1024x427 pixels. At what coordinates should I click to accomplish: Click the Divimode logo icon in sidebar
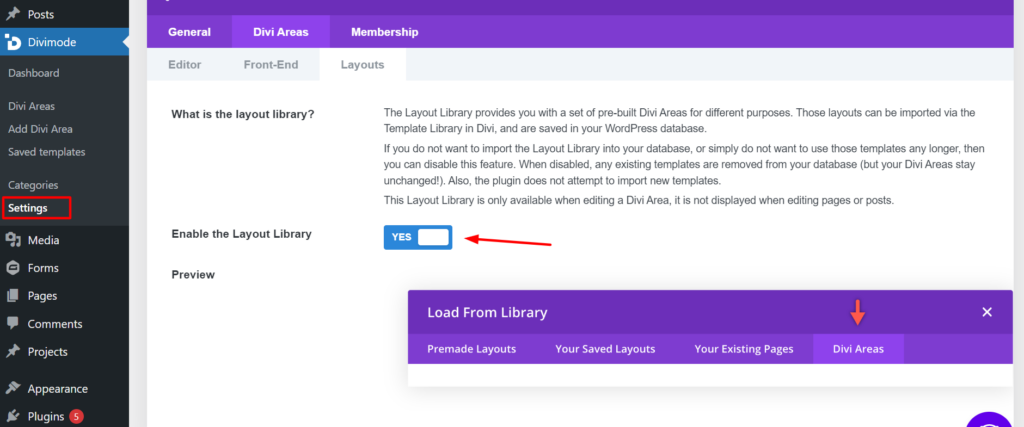(12, 42)
